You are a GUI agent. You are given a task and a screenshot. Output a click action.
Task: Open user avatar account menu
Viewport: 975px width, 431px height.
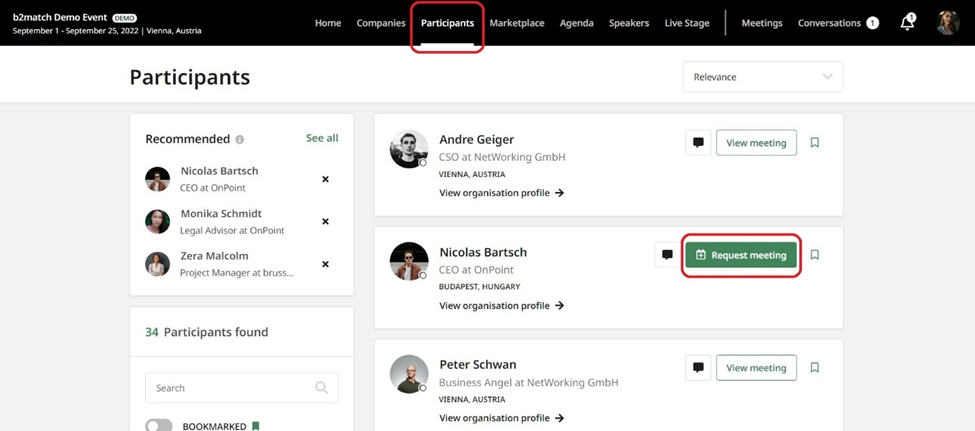tap(947, 23)
